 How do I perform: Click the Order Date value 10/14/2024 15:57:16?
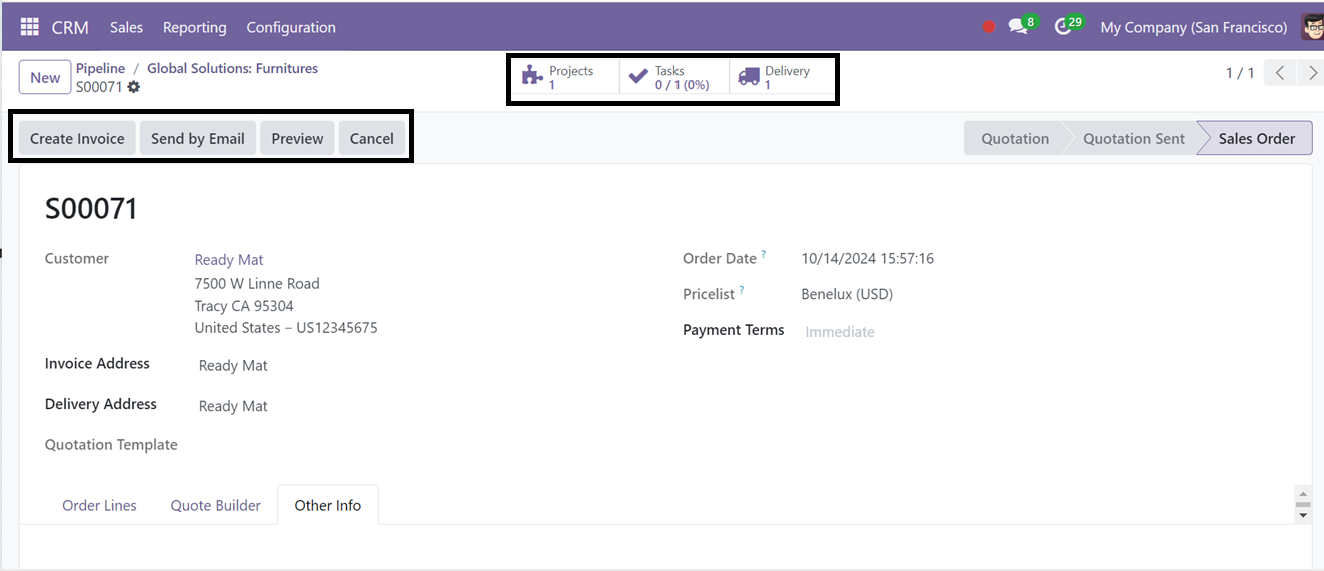point(868,258)
